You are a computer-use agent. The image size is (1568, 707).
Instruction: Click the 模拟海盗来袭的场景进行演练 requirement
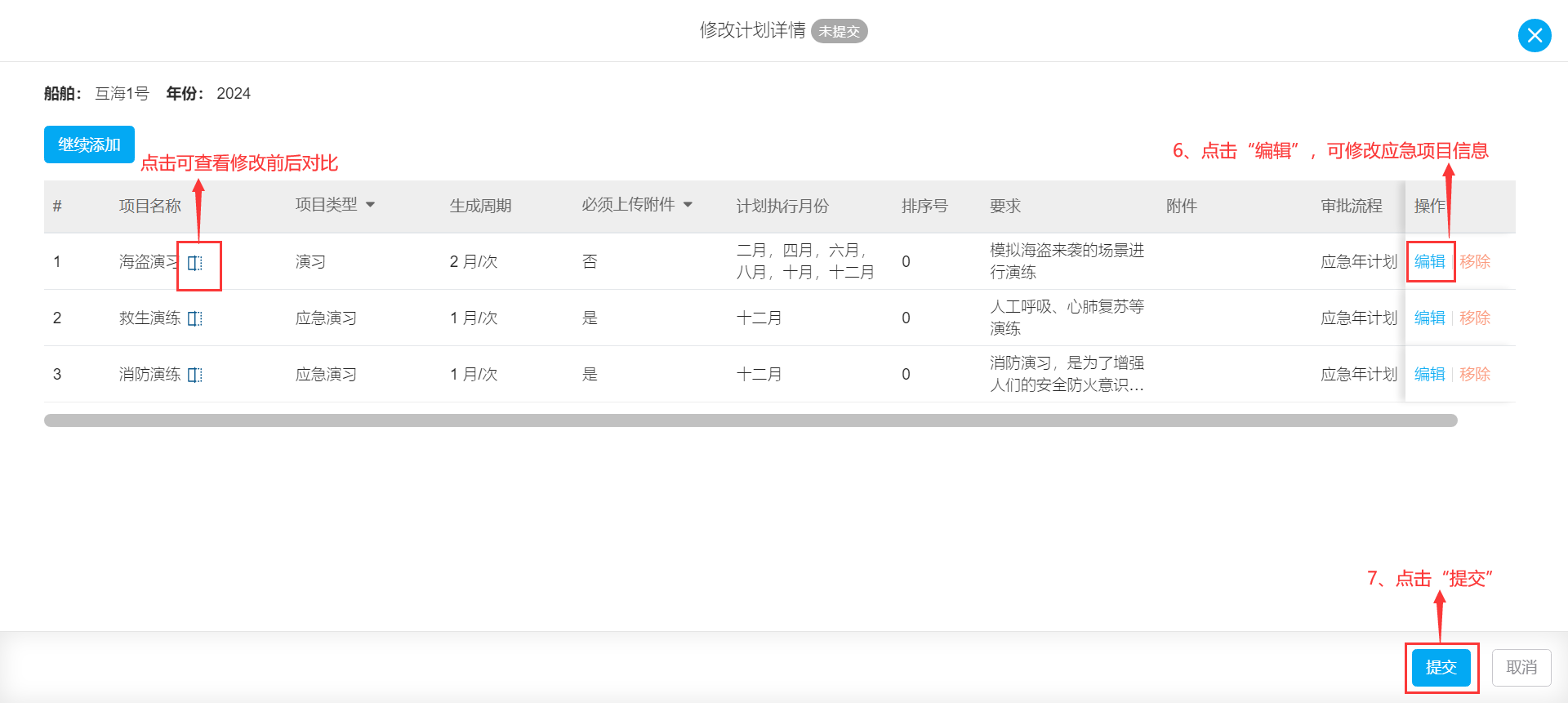1067,261
